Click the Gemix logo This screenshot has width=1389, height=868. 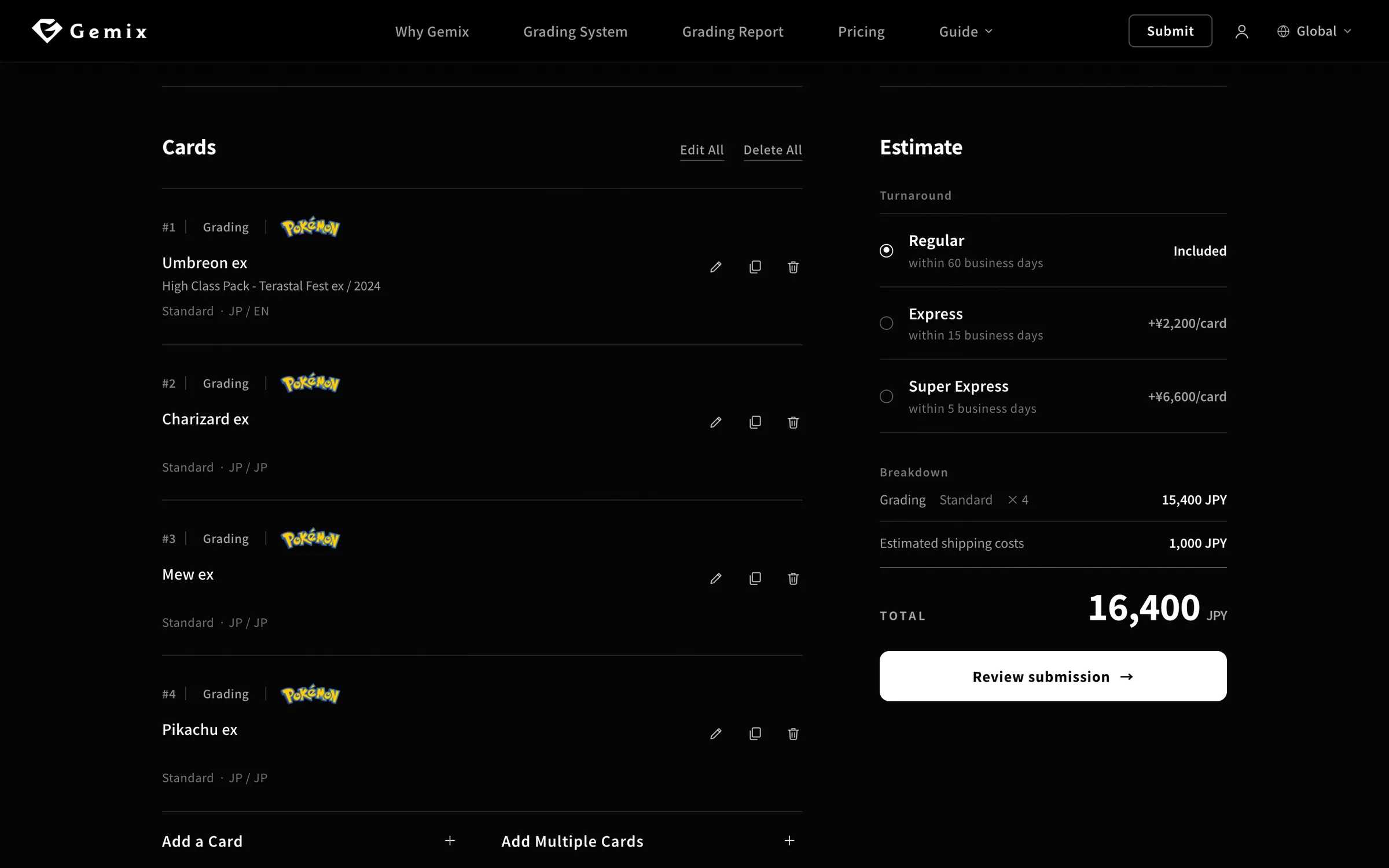(x=90, y=31)
